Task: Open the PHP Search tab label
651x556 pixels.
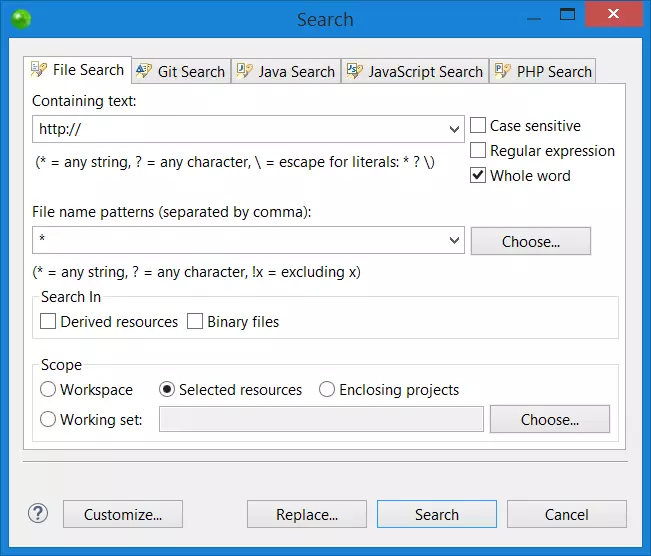Action: pos(554,72)
